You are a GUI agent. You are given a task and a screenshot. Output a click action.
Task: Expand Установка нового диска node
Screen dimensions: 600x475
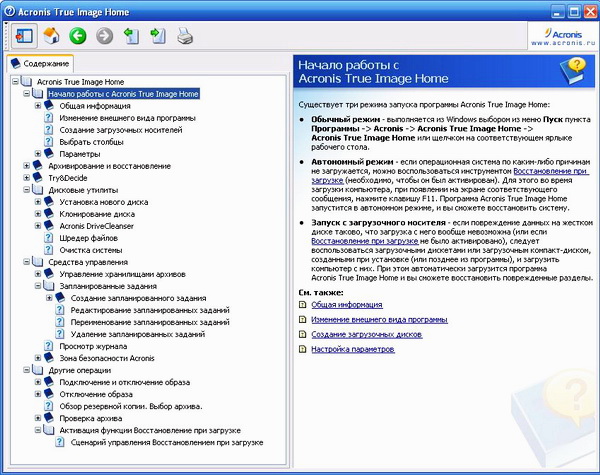(x=38, y=202)
